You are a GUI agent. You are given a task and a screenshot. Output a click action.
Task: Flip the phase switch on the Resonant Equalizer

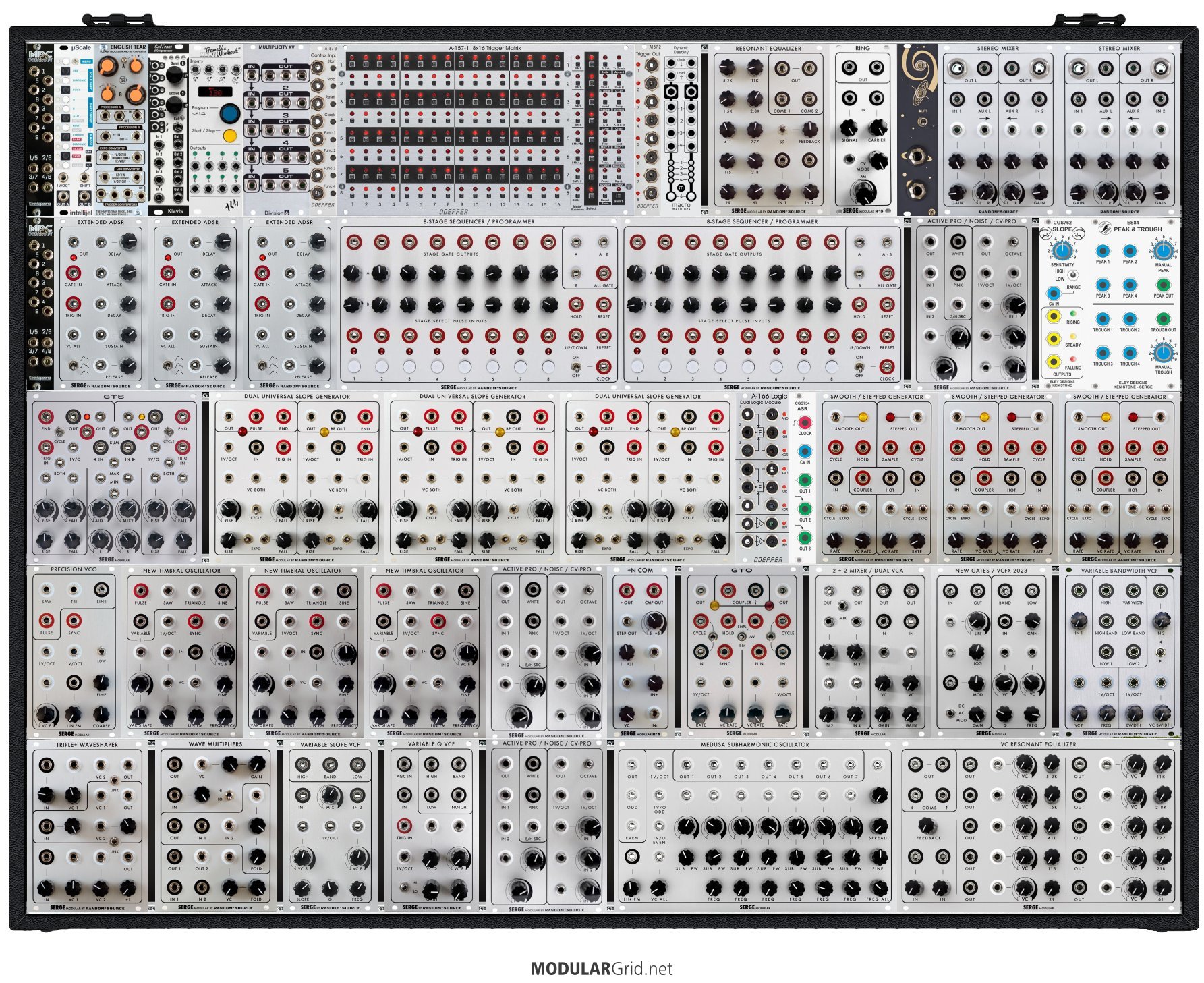(782, 130)
